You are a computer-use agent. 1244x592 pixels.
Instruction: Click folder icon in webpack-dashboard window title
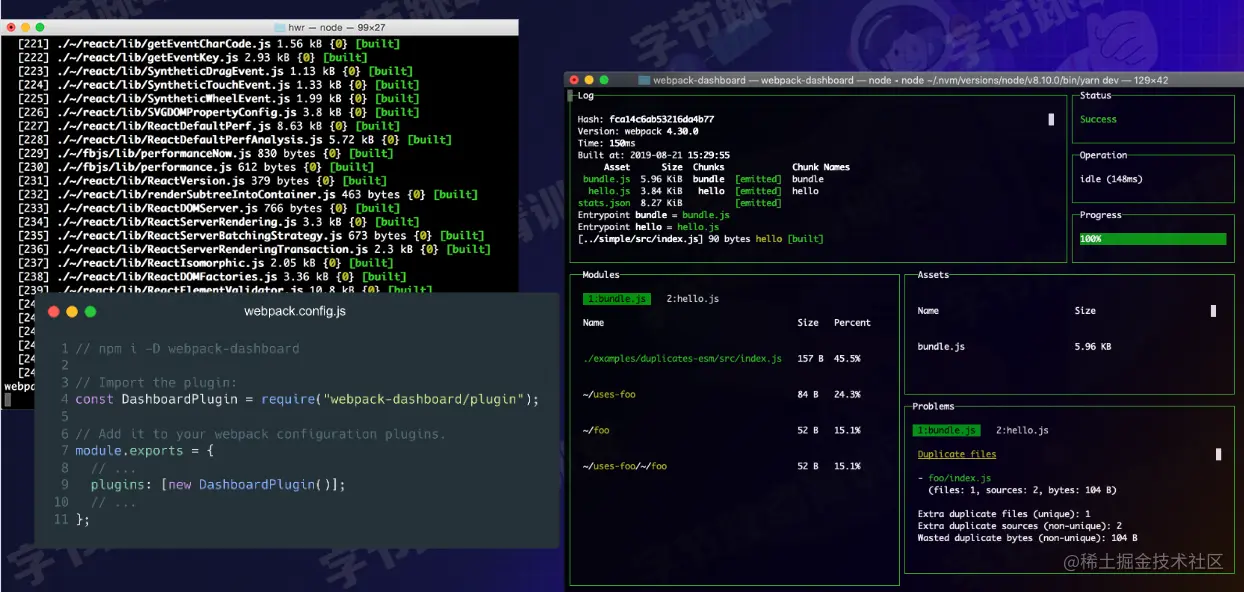(644, 80)
